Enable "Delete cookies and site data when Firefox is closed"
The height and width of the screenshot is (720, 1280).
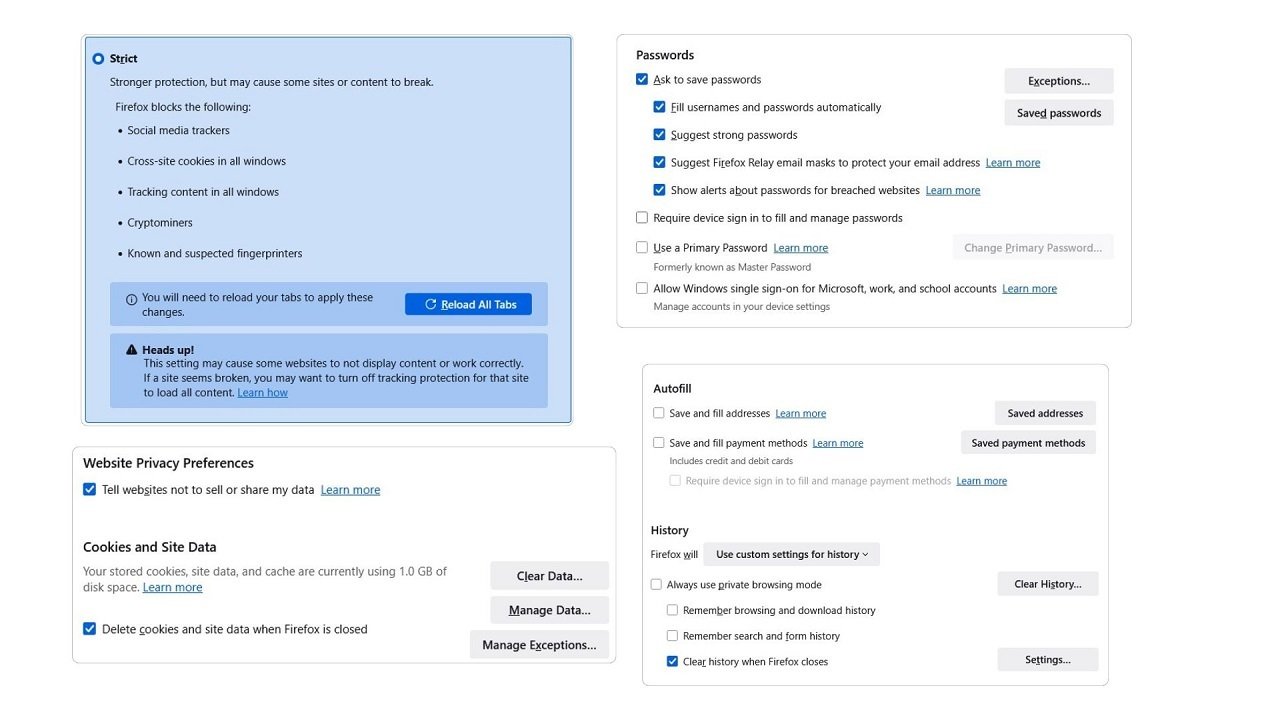[90, 629]
